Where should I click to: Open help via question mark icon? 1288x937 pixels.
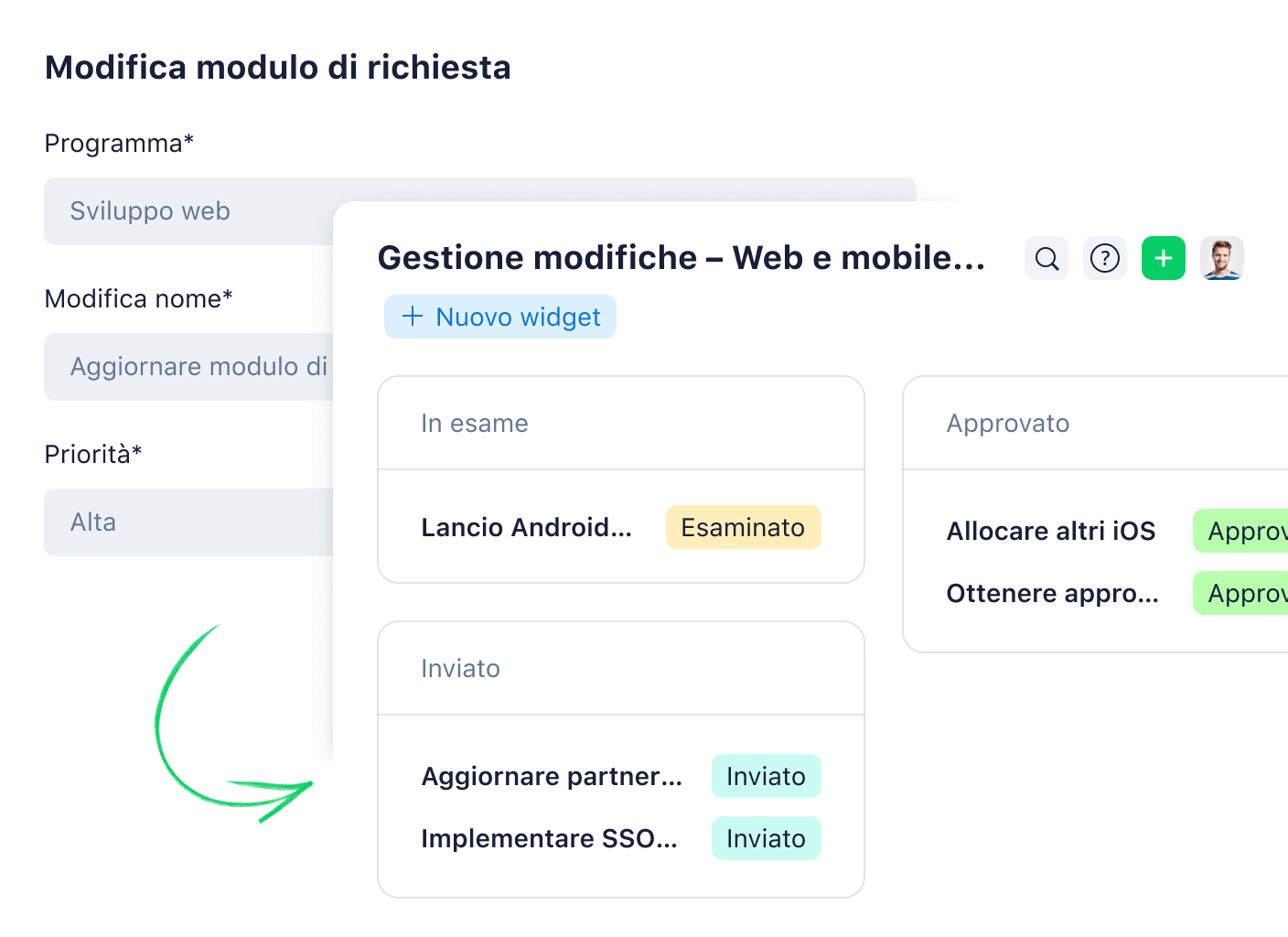click(1105, 259)
